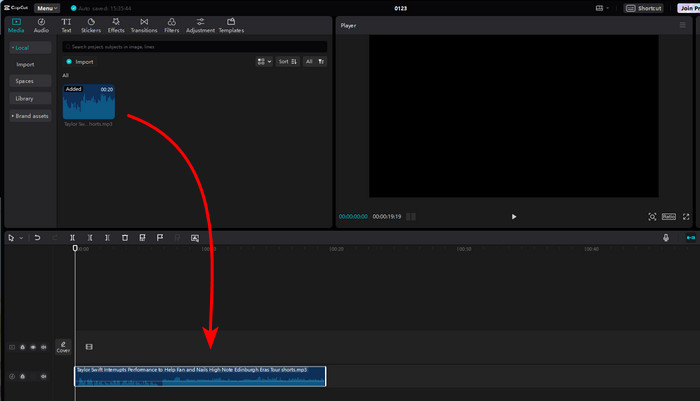Expand the selection tool mode arrow
700x401 pixels.
(x=21, y=238)
